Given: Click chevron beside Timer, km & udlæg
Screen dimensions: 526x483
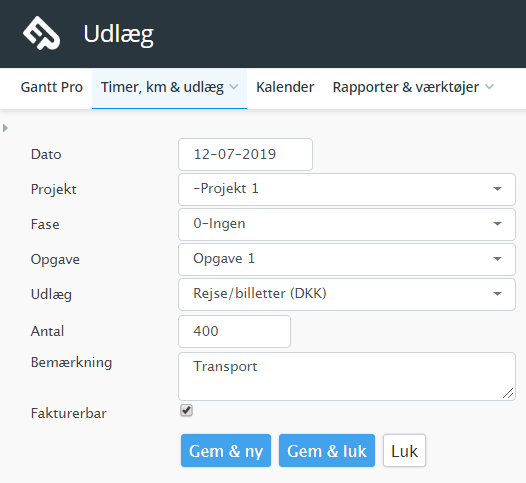Looking at the screenshot, I should [x=234, y=87].
